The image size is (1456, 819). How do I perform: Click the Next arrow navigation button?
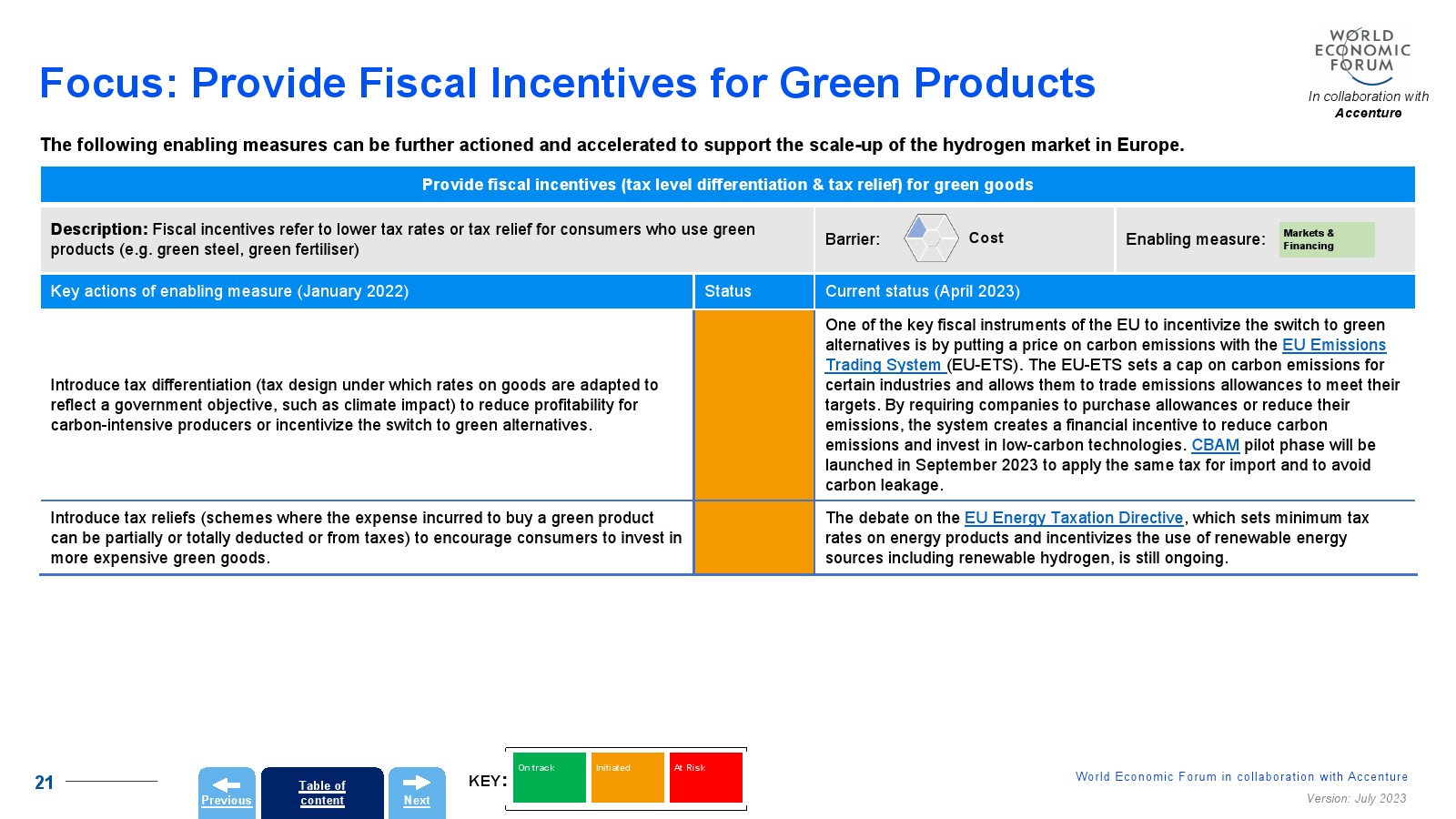[417, 792]
